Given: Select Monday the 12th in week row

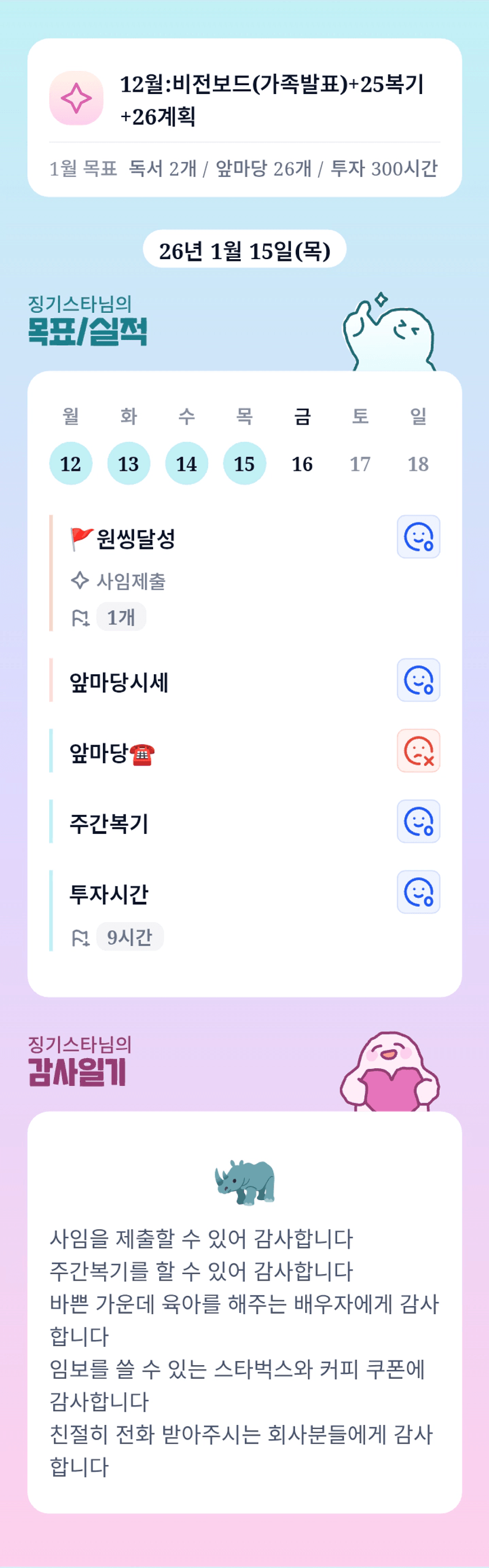Looking at the screenshot, I should (x=70, y=464).
